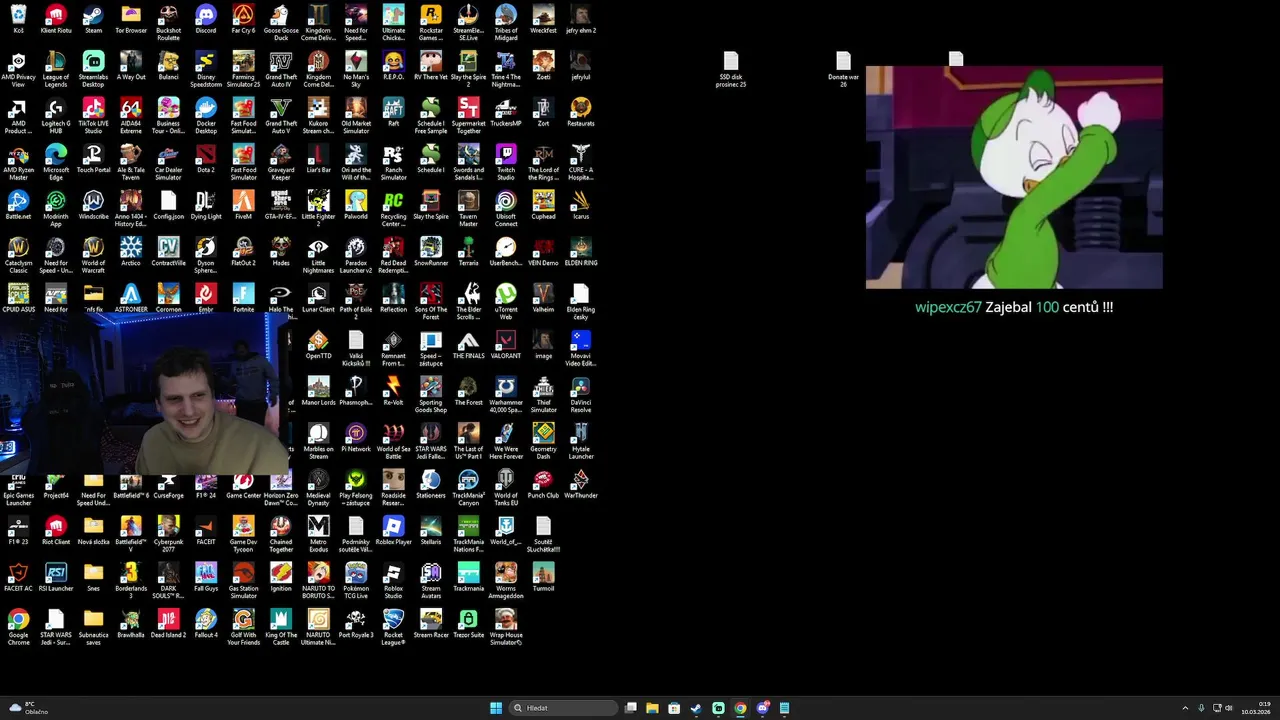This screenshot has width=1280, height=720.
Task: Open Microsoft Edge desktop shortcut
Action: [56, 161]
